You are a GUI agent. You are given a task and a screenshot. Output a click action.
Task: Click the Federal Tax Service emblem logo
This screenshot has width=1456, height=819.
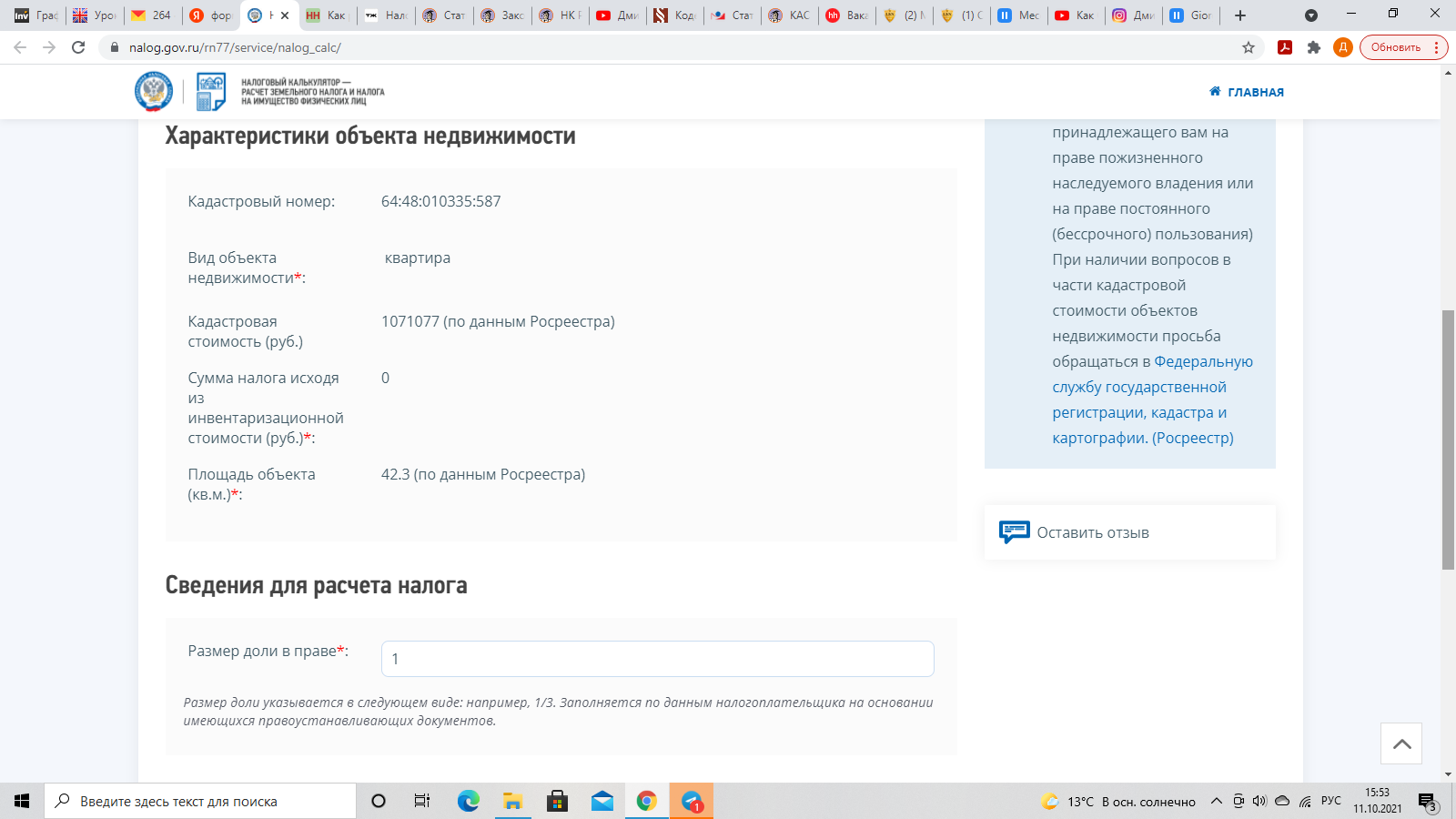pos(153,92)
